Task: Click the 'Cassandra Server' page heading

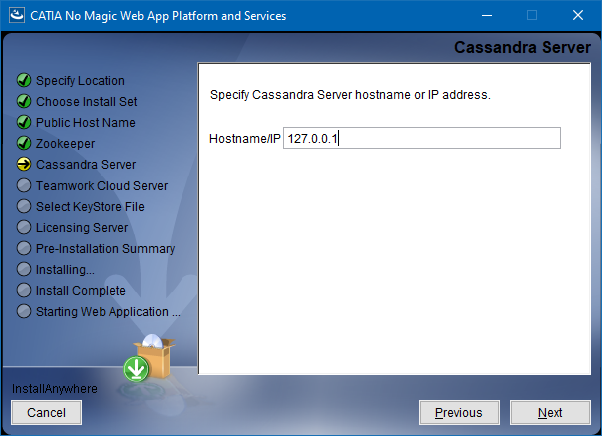Action: tap(522, 48)
